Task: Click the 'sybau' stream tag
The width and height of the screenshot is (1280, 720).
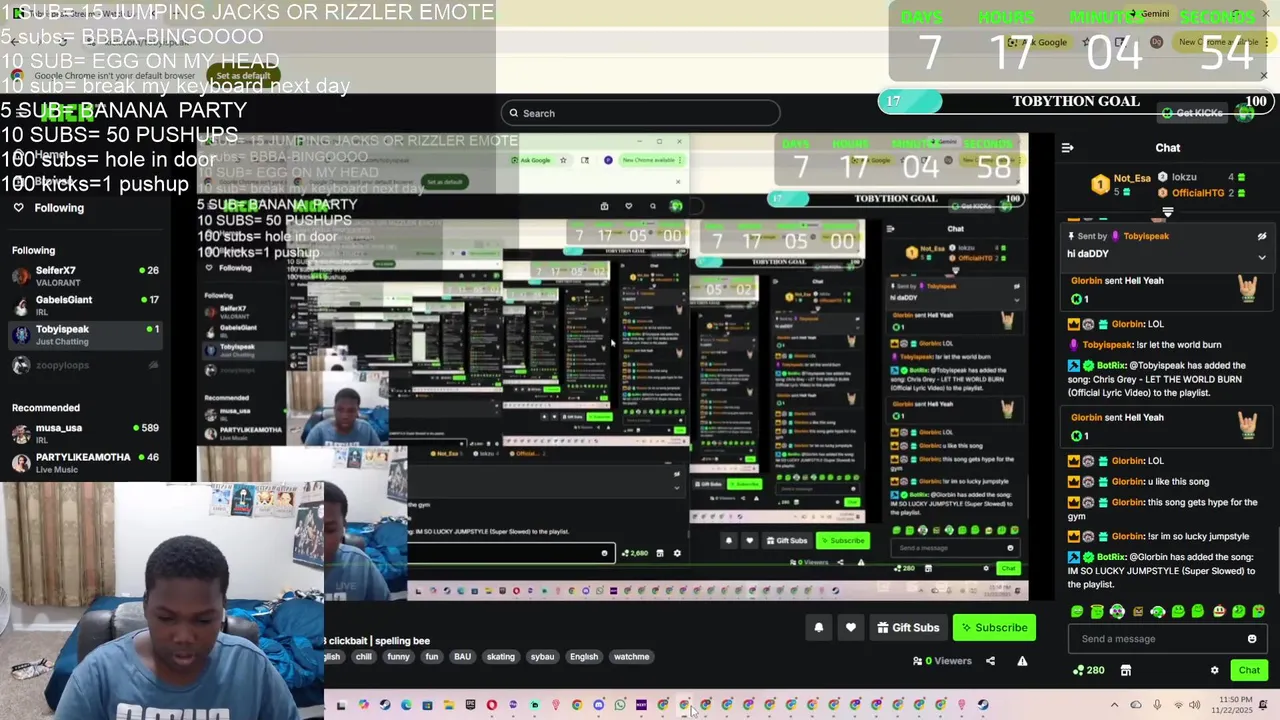Action: click(x=542, y=657)
